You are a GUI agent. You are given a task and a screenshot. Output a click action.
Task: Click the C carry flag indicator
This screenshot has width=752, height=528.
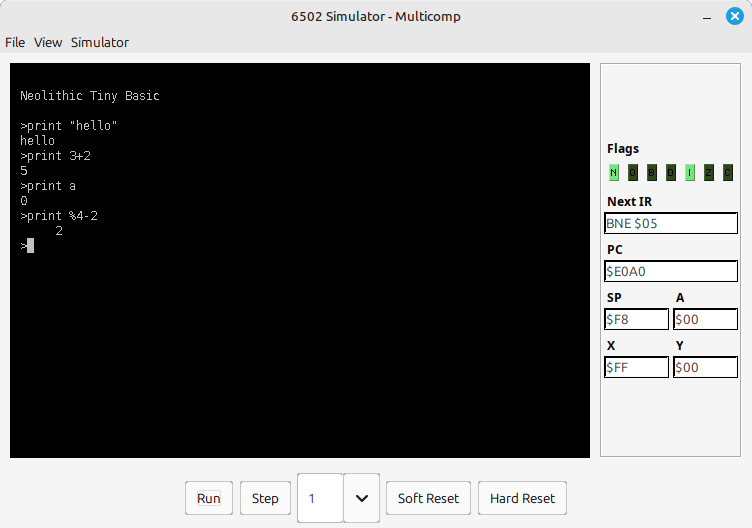[x=727, y=173]
